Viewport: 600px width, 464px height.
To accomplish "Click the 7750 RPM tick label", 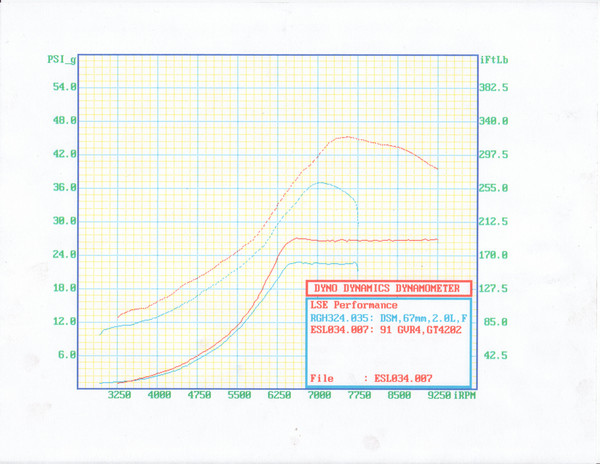I will coord(359,395).
